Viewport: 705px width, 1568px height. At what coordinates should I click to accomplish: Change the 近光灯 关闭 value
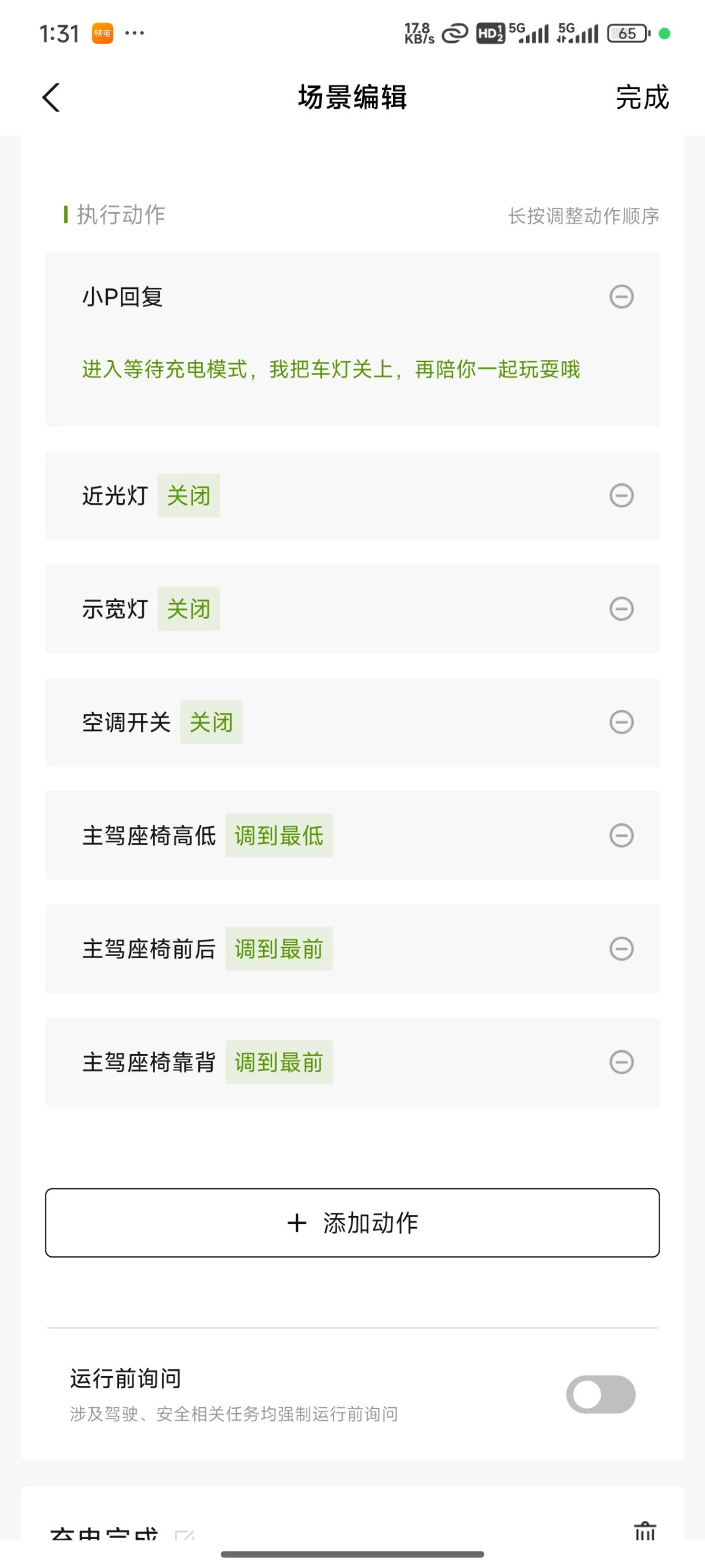point(189,495)
